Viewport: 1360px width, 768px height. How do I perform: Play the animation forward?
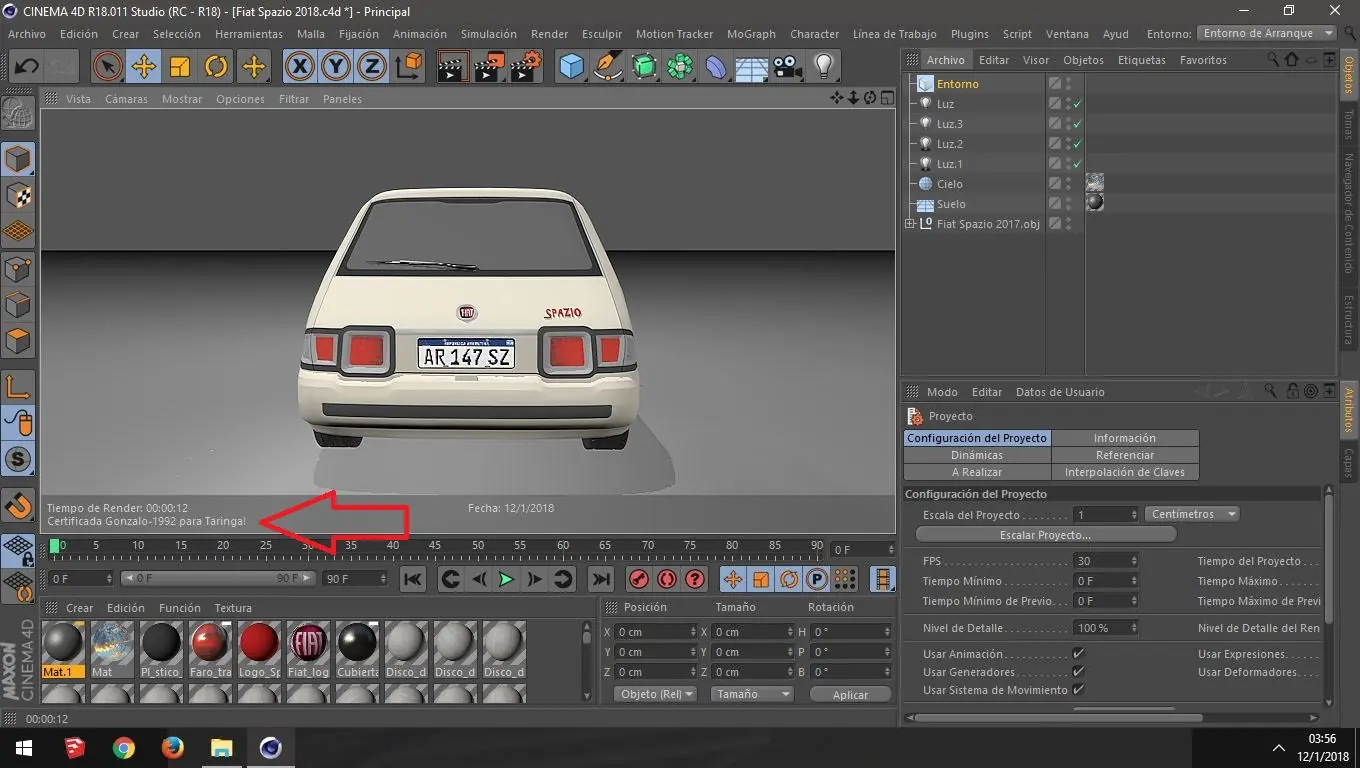(x=507, y=579)
